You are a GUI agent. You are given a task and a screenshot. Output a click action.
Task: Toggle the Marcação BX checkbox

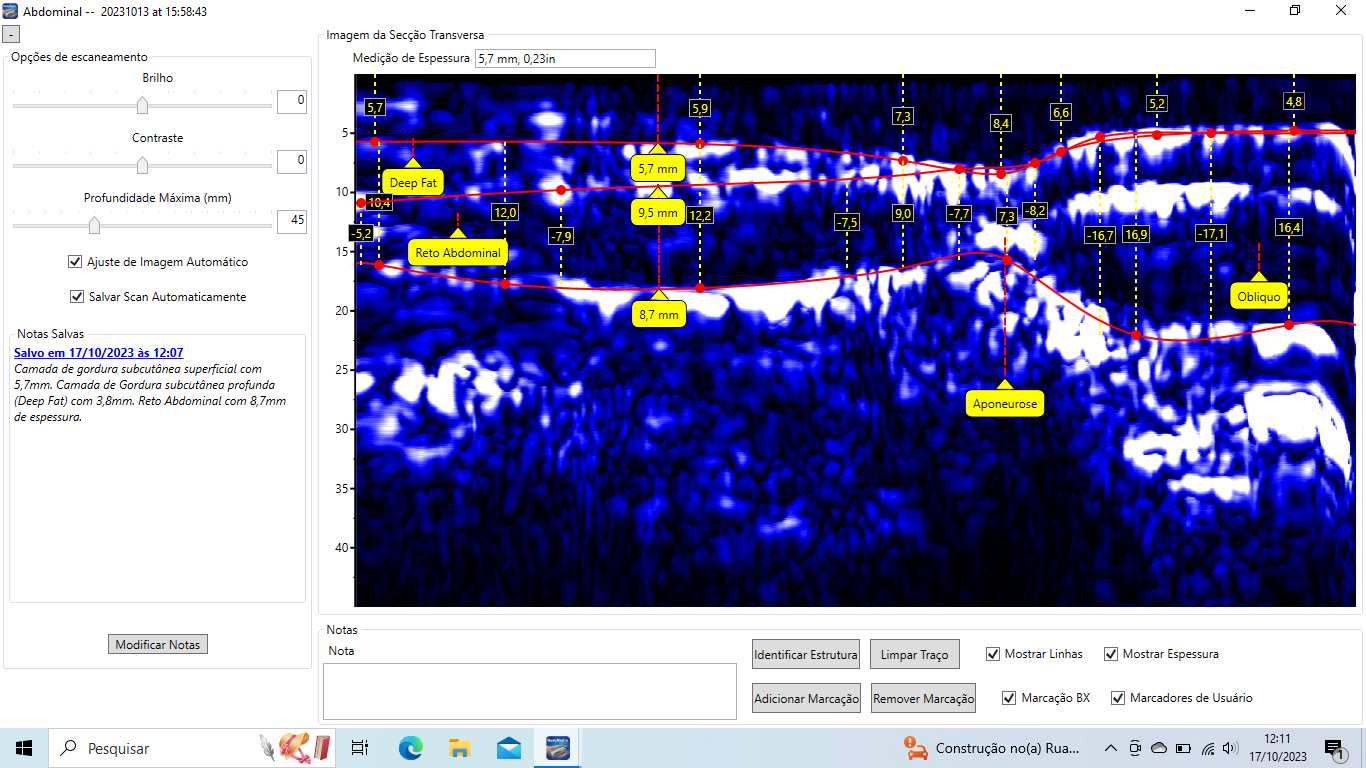1009,698
